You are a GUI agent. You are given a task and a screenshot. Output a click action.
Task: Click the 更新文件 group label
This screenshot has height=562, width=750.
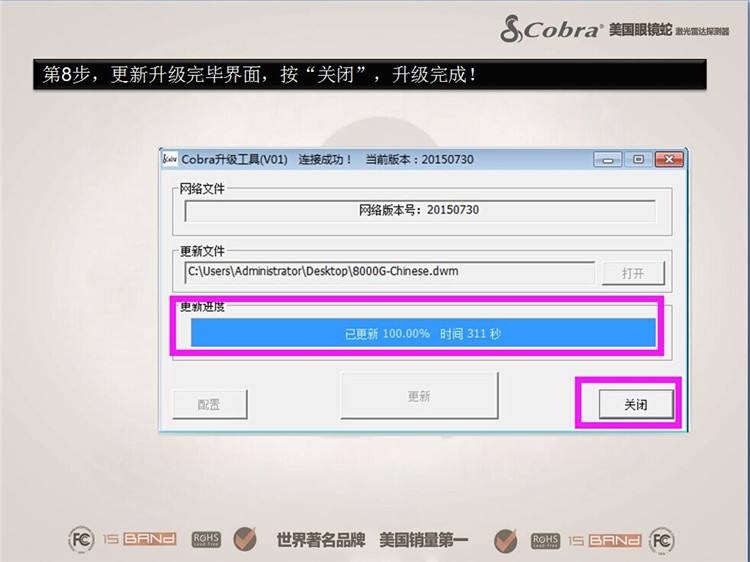tap(202, 251)
